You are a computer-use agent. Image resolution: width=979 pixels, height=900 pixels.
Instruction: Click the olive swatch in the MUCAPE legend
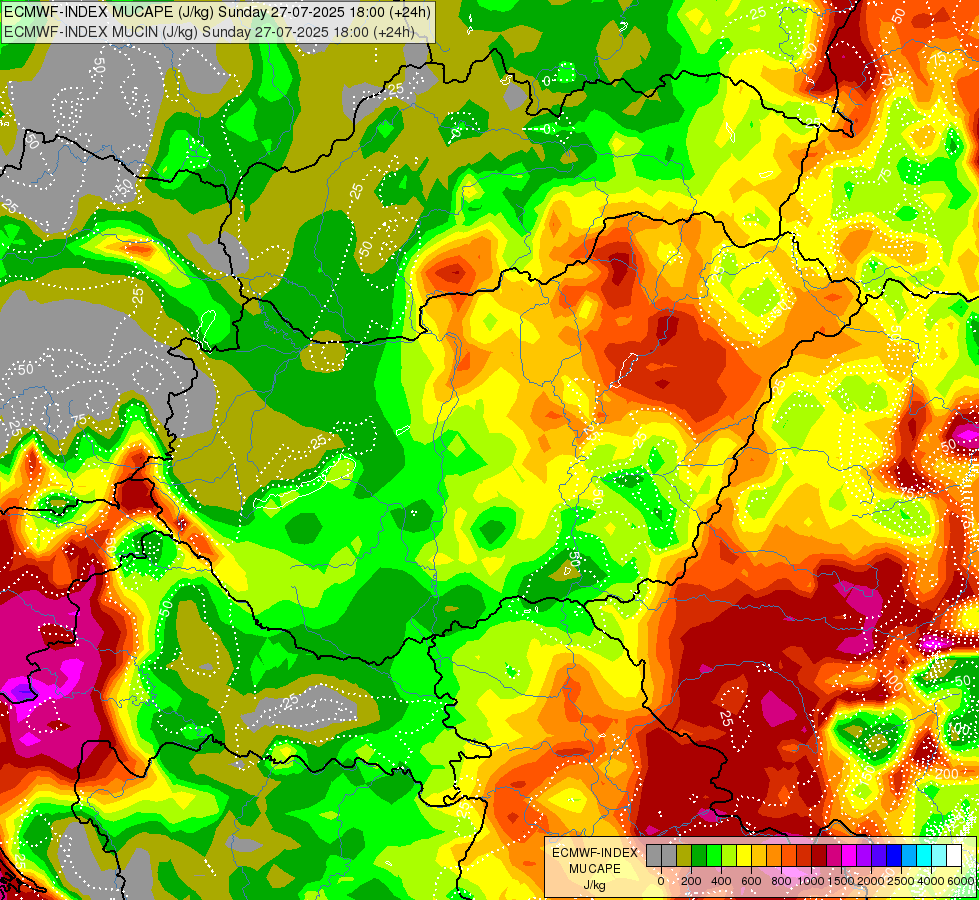[684, 855]
